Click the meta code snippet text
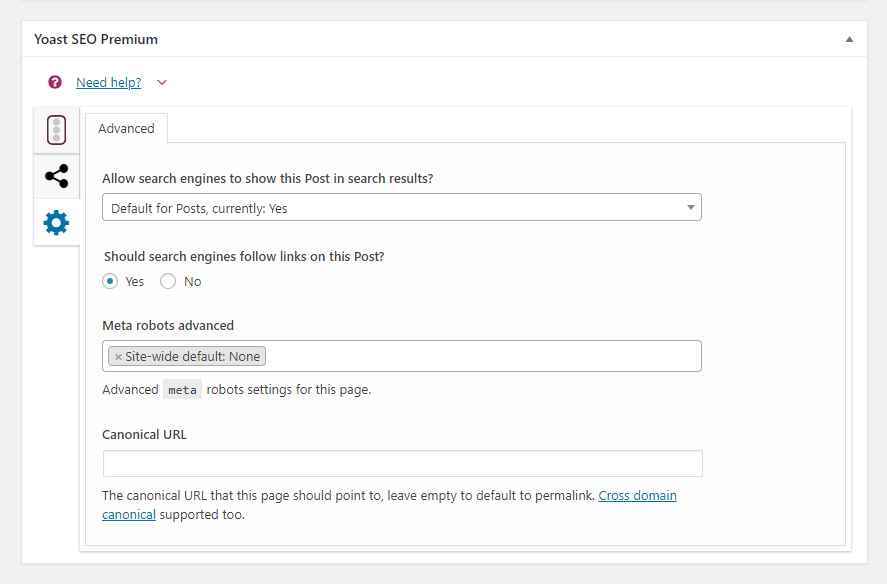 (182, 390)
